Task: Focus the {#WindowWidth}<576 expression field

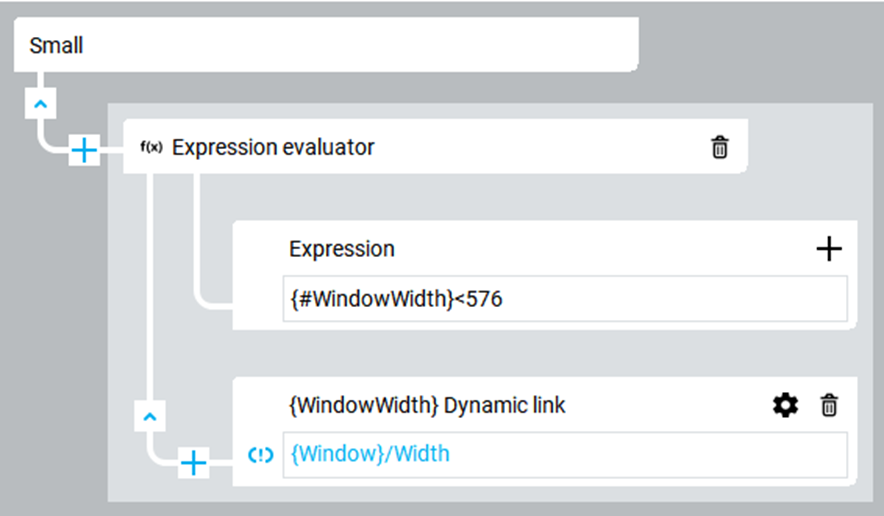Action: pyautogui.click(x=565, y=299)
